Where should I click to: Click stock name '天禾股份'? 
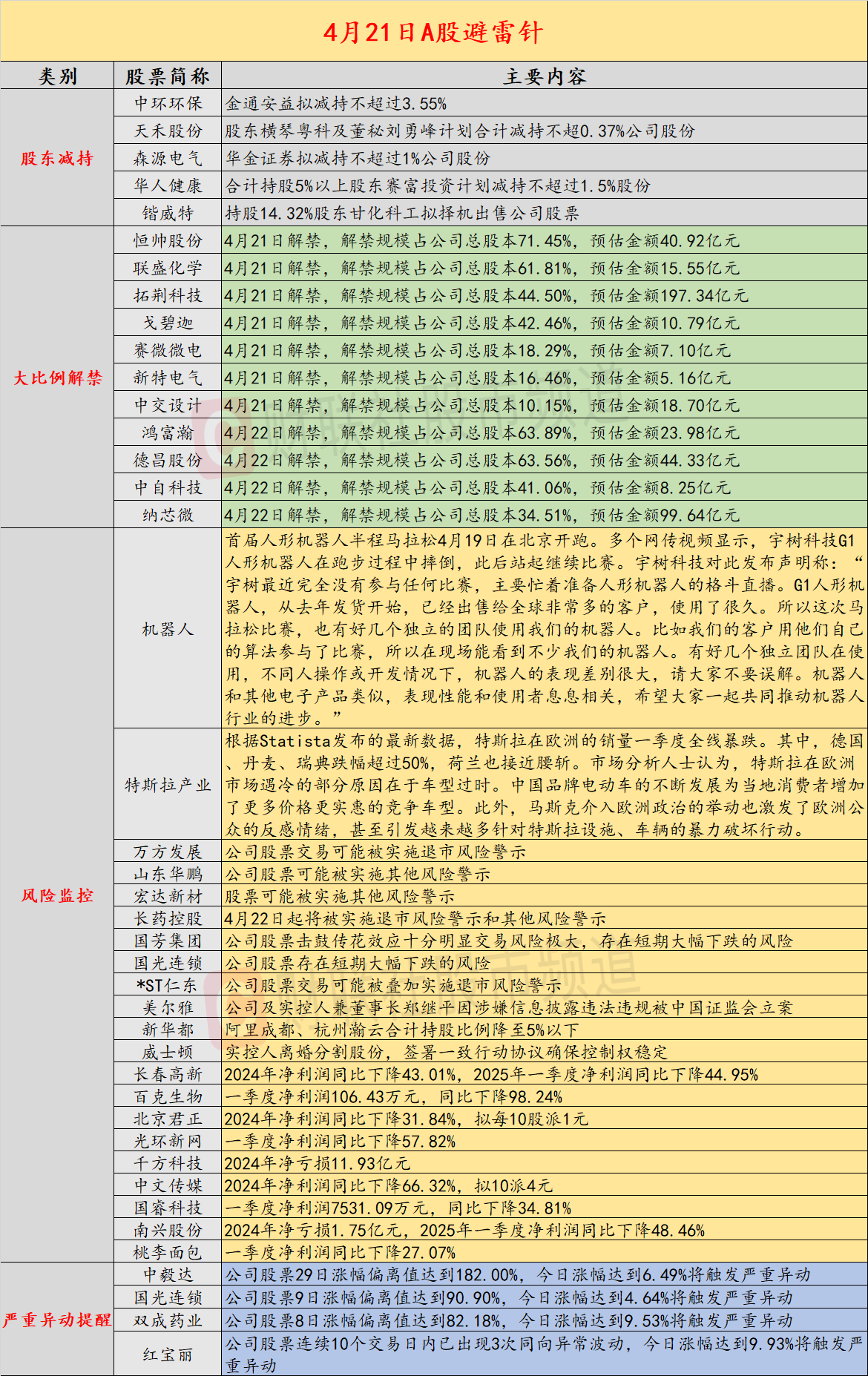(168, 131)
